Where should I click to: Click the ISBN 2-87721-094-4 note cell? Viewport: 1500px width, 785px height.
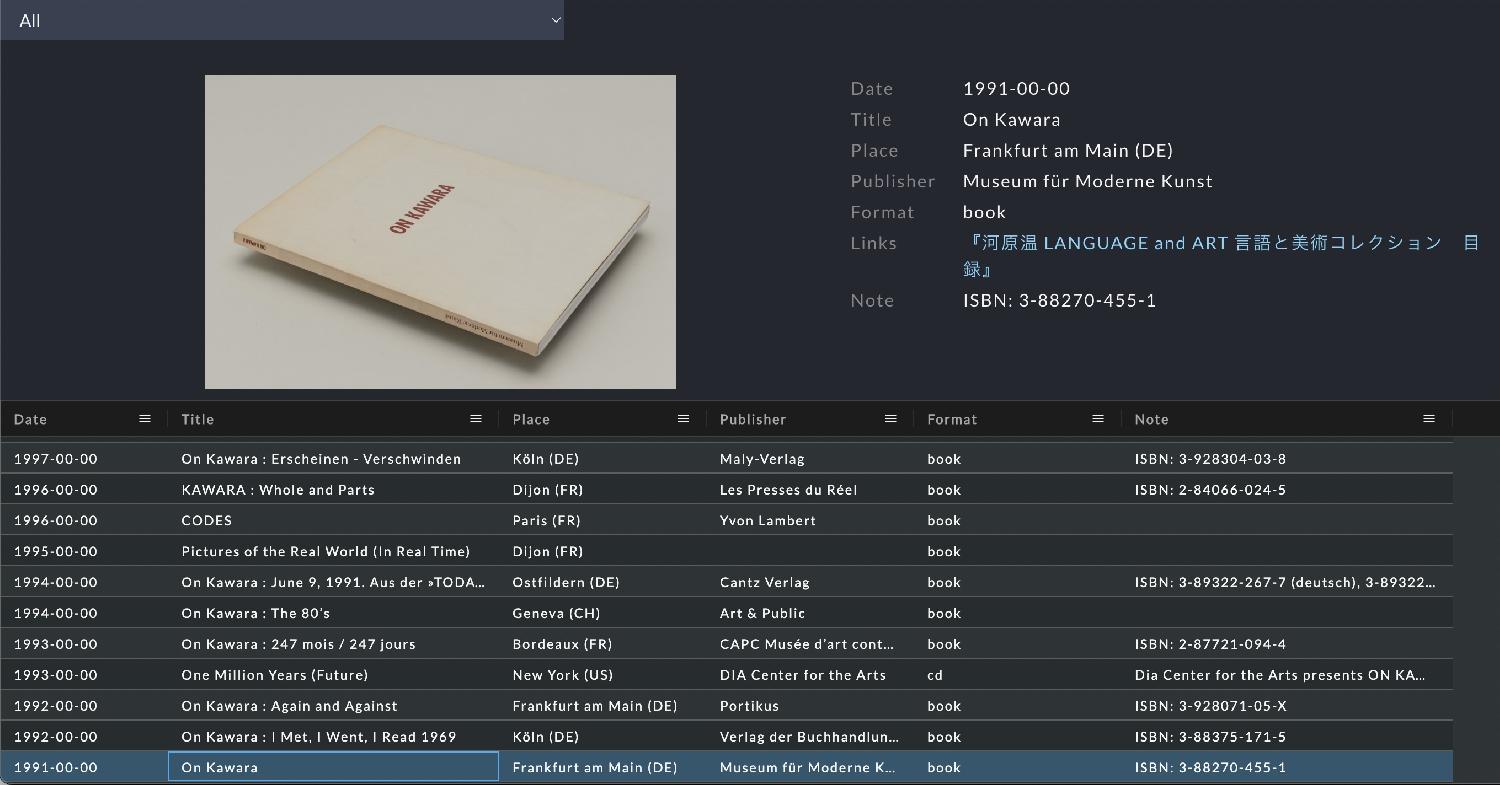[1210, 644]
